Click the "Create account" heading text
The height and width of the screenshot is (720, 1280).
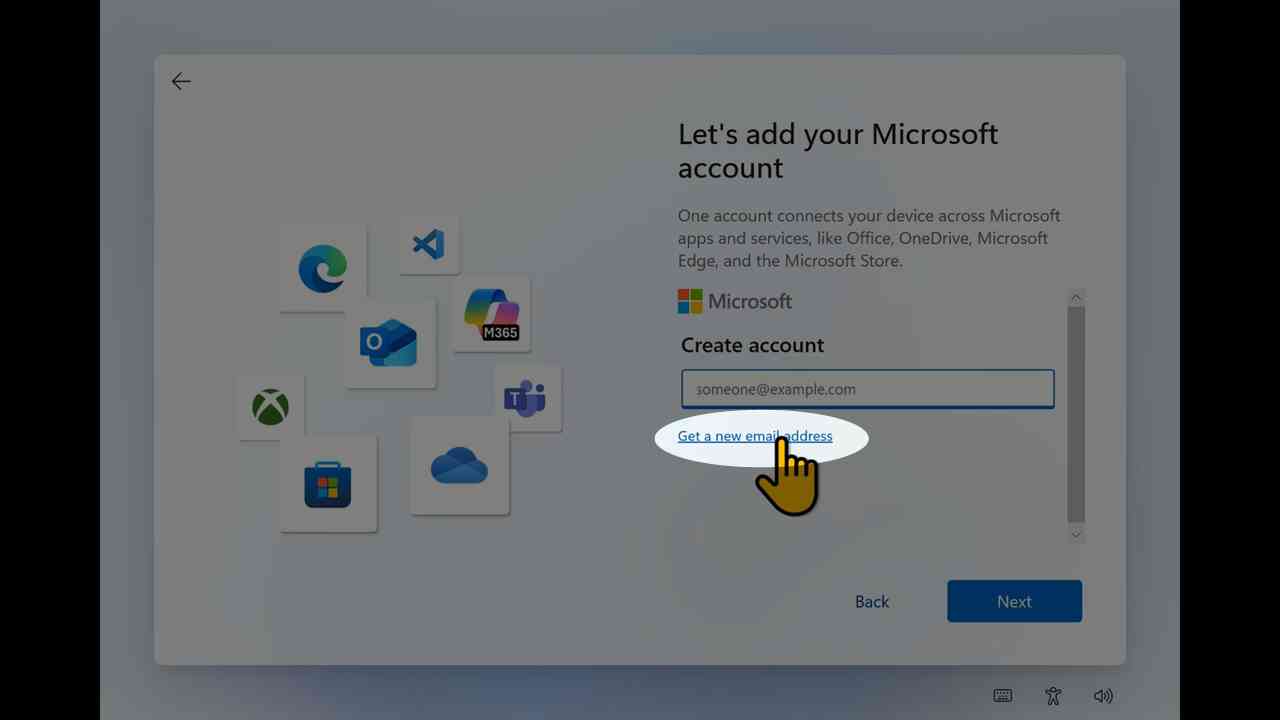(x=752, y=345)
